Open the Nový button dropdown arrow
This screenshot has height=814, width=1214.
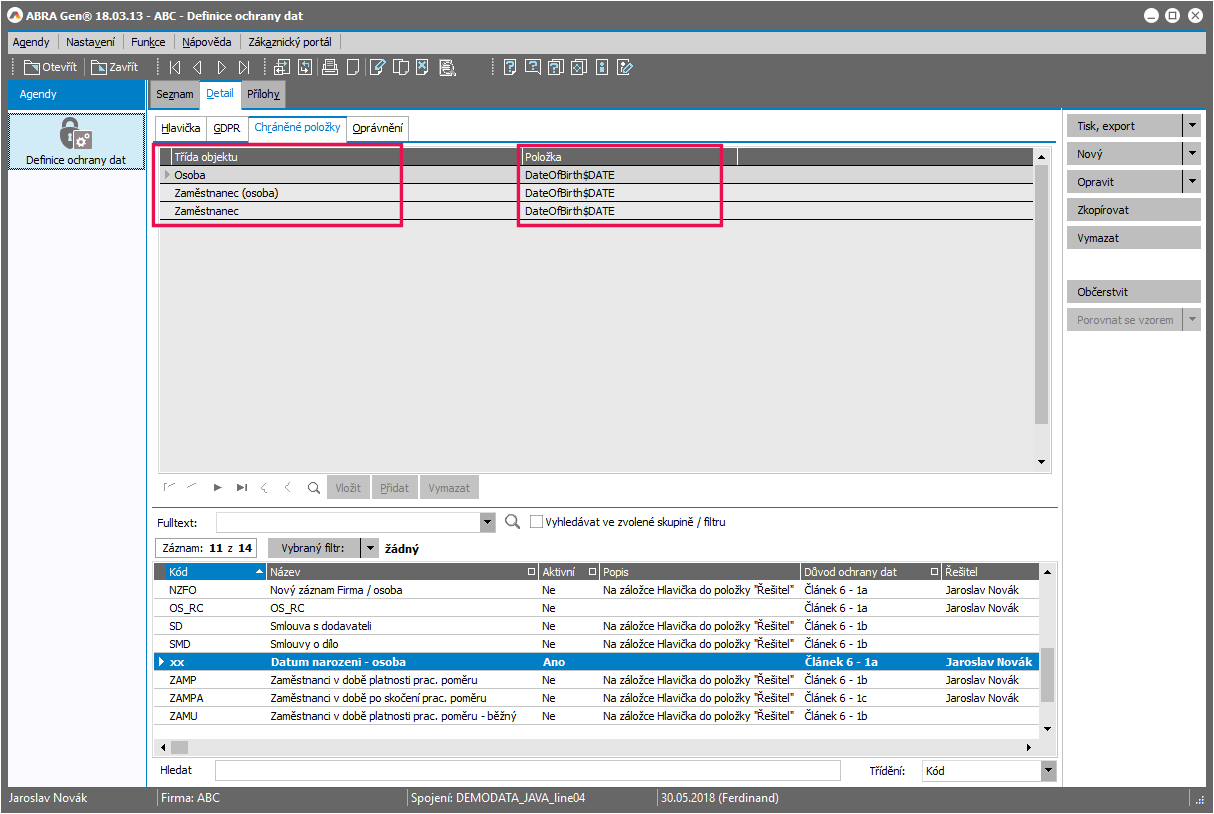[1191, 155]
